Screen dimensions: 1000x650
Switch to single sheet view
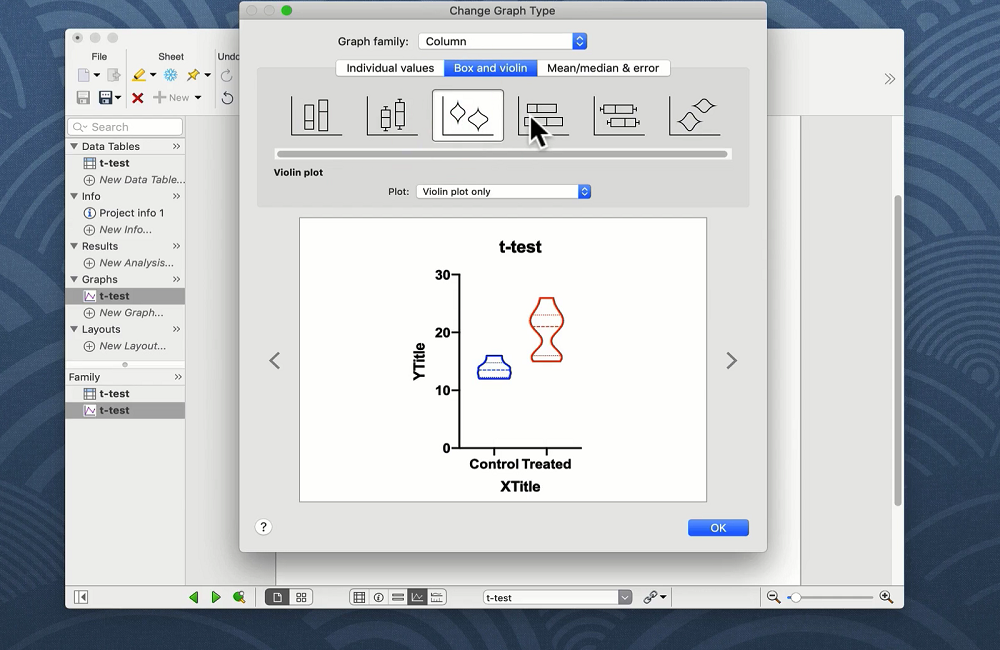point(277,597)
